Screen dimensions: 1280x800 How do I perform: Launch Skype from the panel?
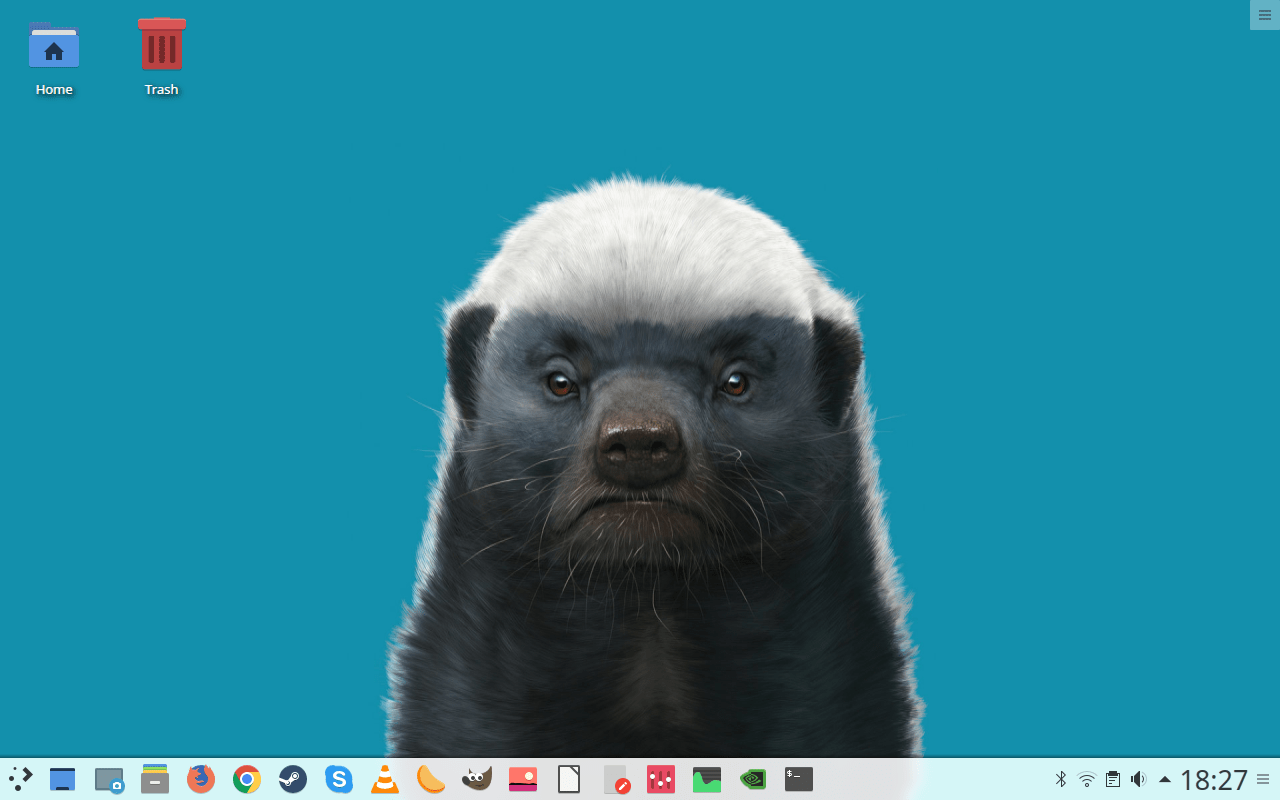coord(339,779)
